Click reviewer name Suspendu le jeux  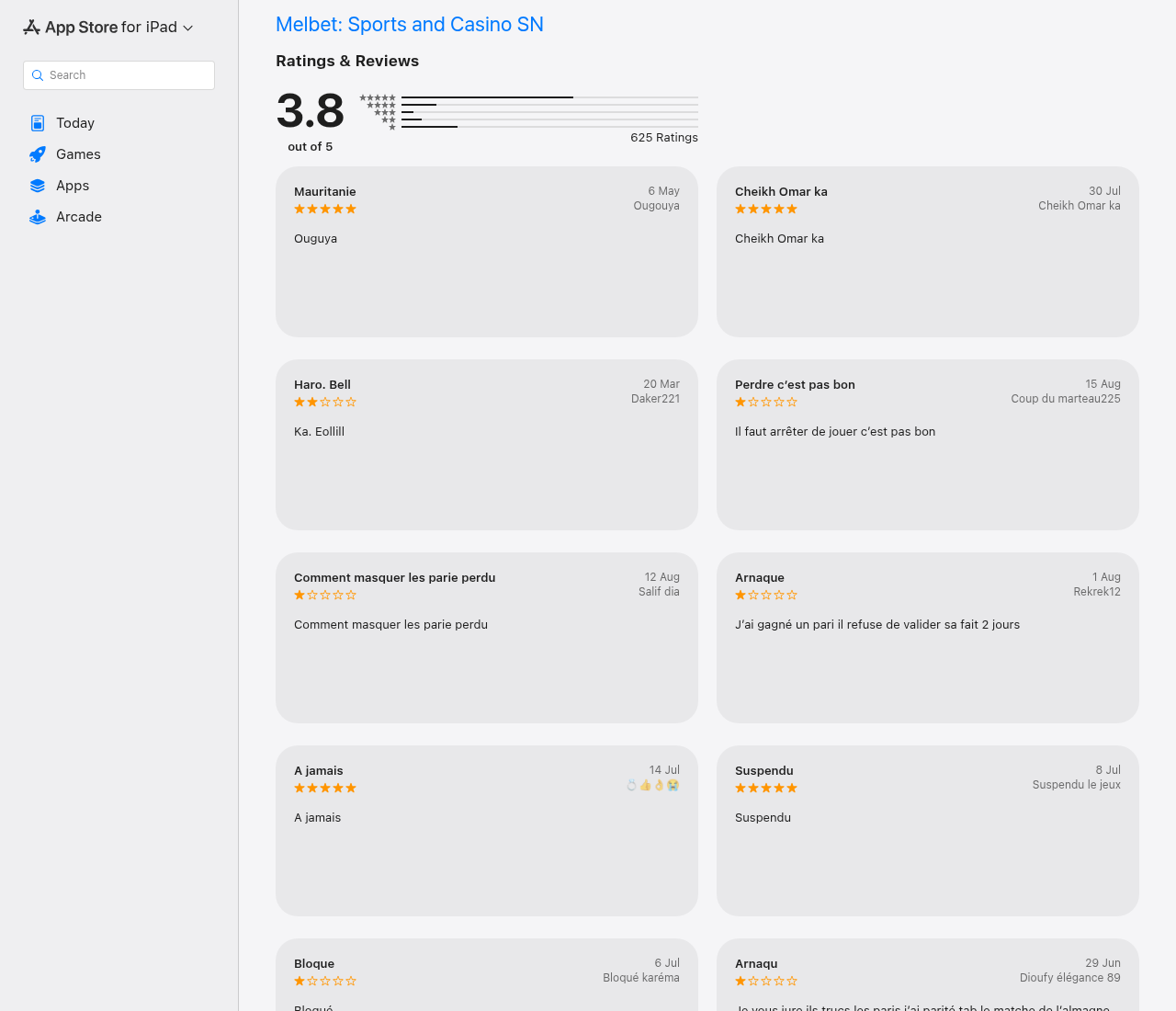click(x=1076, y=785)
